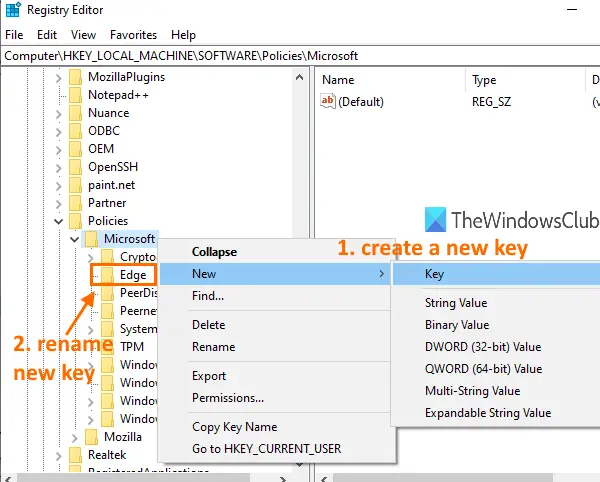Expand the Realtek key
This screenshot has height=482, width=600.
(59, 456)
